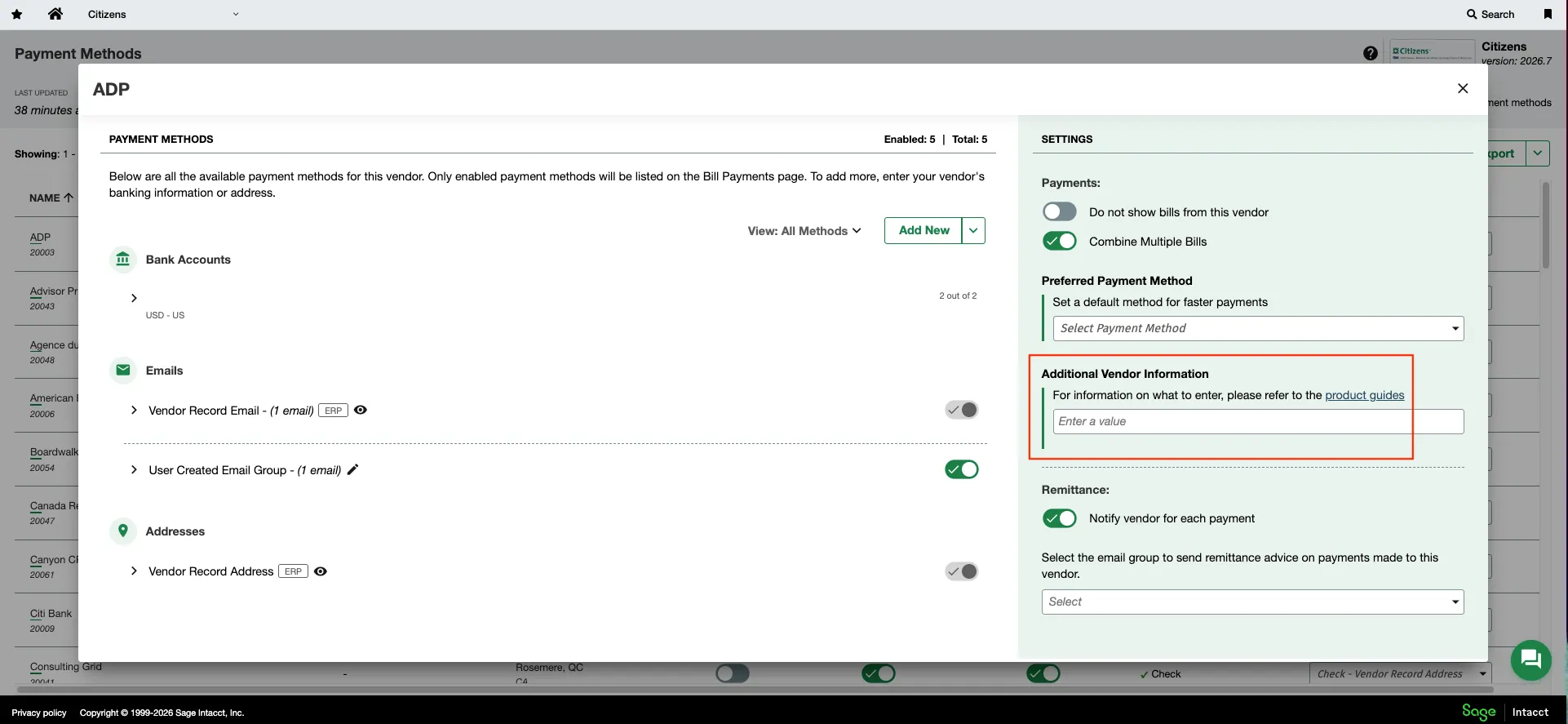1568x724 pixels.
Task: Click the bookmark icon in top bar
Action: point(1548,14)
